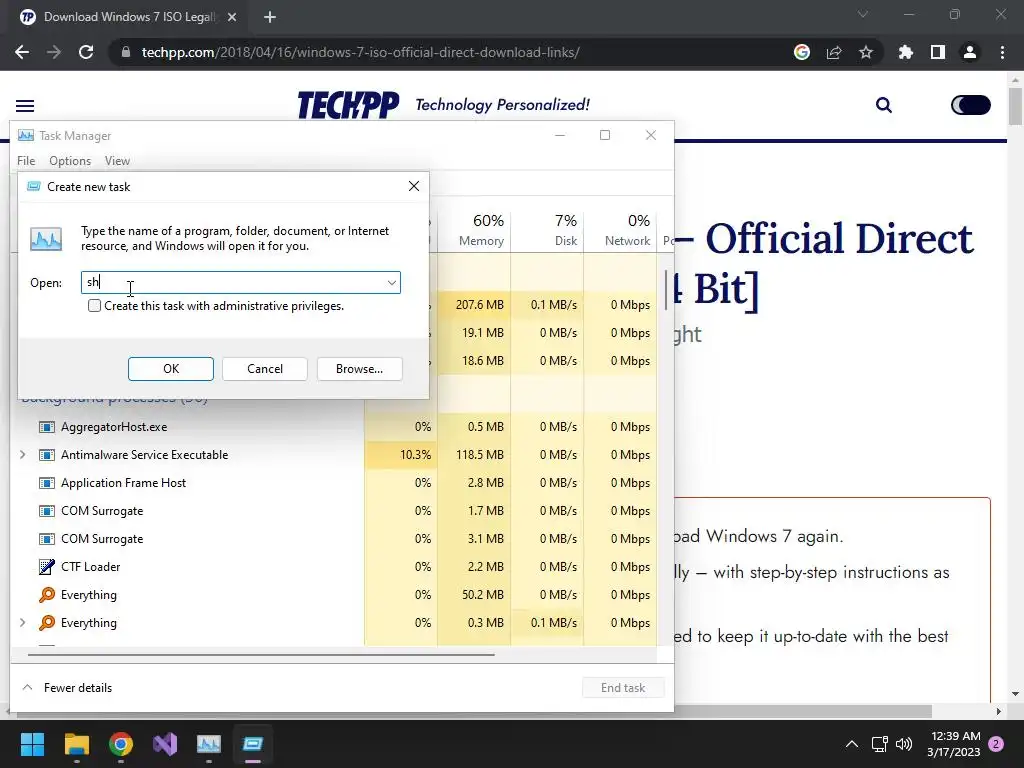Viewport: 1024px width, 768px height.
Task: Click the 207.6 MB memory cell
Action: 474,305
